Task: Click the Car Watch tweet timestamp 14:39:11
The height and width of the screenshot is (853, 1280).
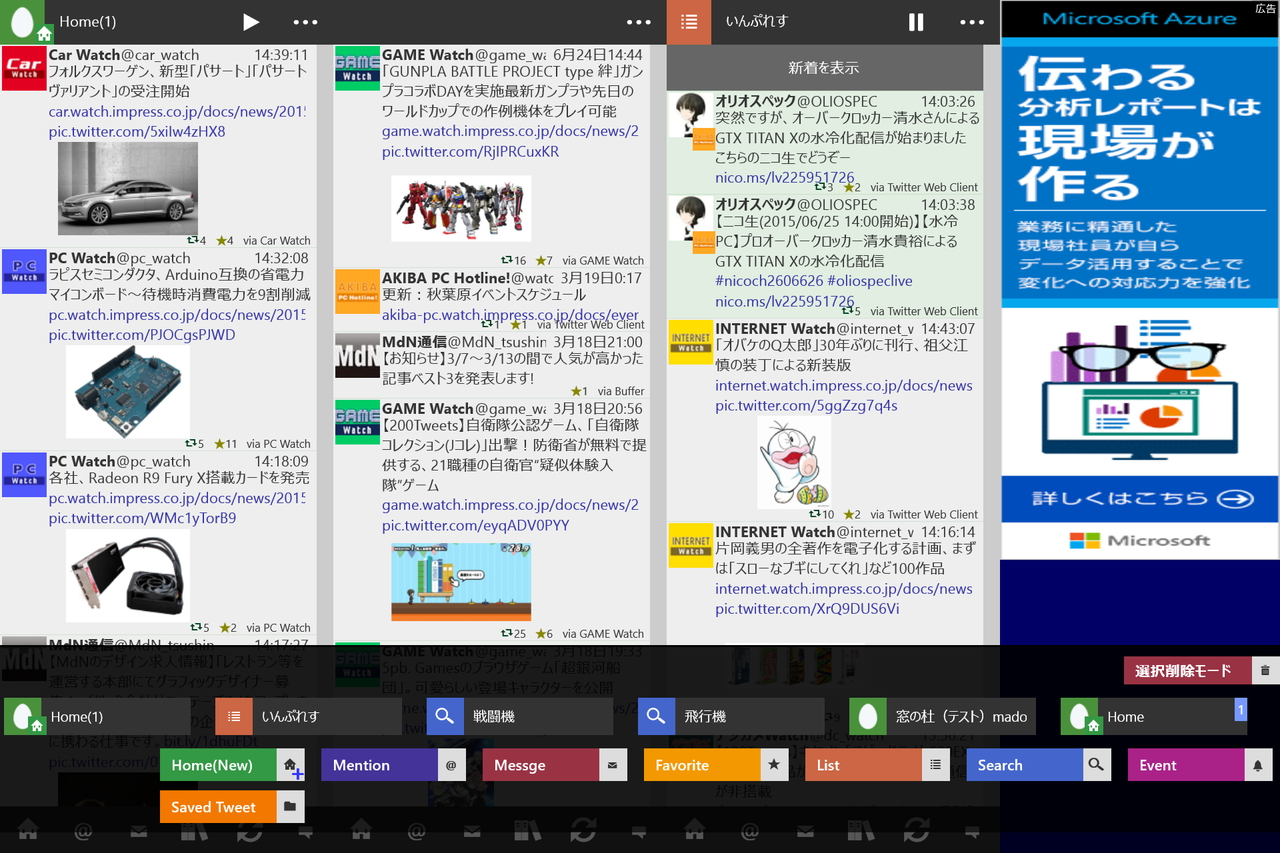Action: [x=281, y=55]
